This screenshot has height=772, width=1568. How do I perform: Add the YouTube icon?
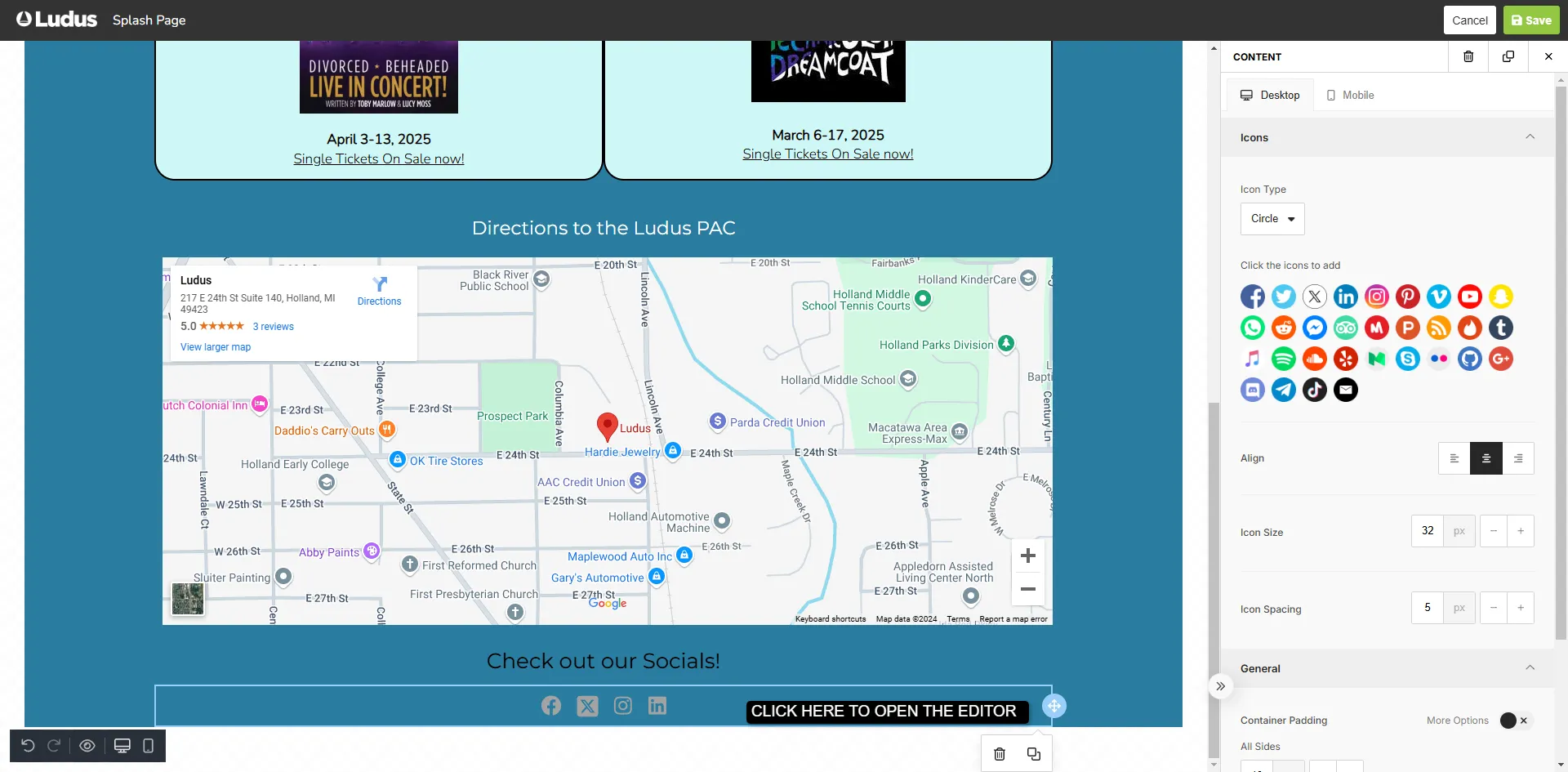pyautogui.click(x=1470, y=297)
